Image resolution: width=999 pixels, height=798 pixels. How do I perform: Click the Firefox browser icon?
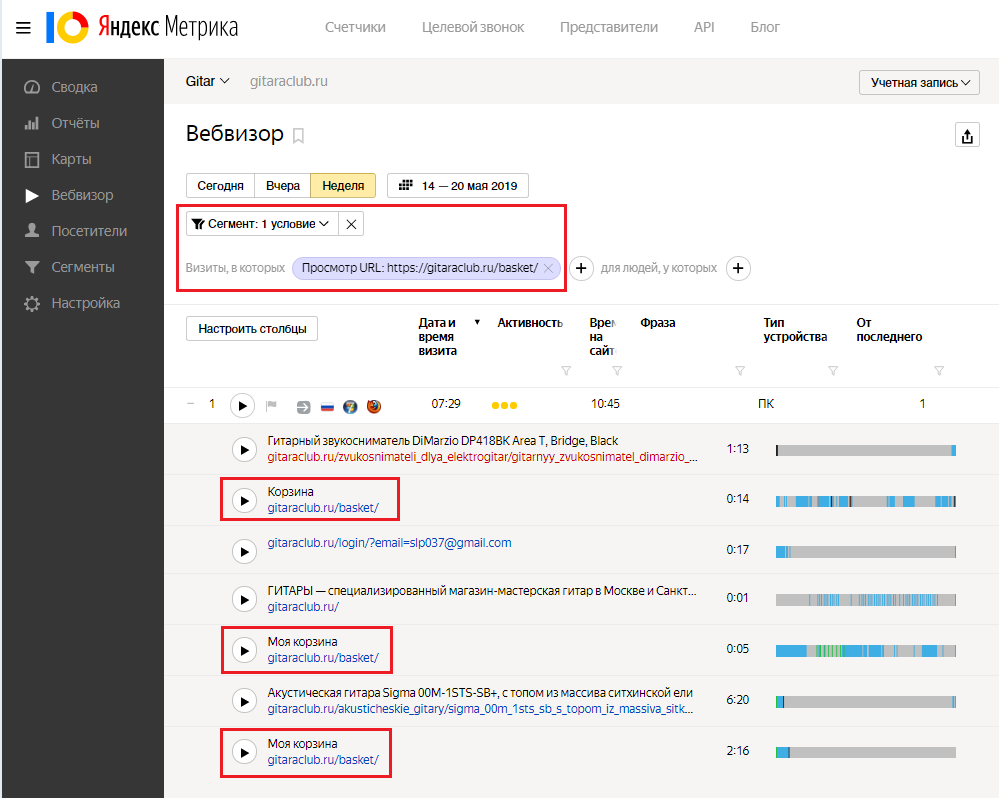374,406
